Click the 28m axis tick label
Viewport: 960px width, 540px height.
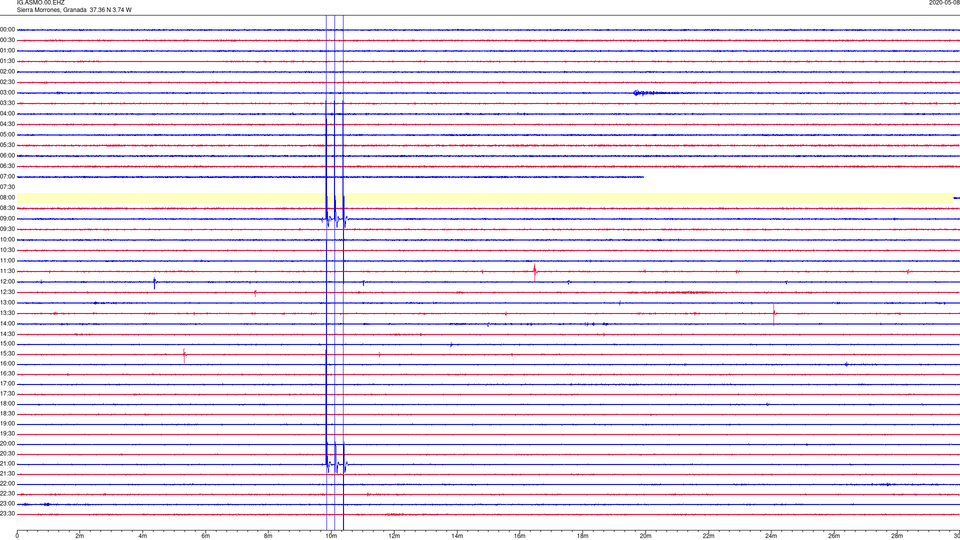[x=897, y=536]
